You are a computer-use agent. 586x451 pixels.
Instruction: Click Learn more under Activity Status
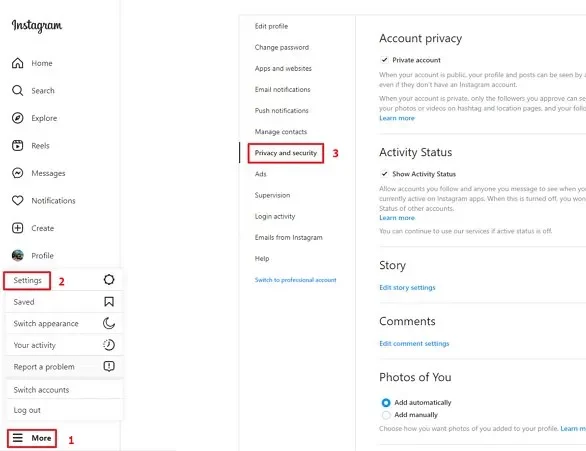[x=397, y=218]
